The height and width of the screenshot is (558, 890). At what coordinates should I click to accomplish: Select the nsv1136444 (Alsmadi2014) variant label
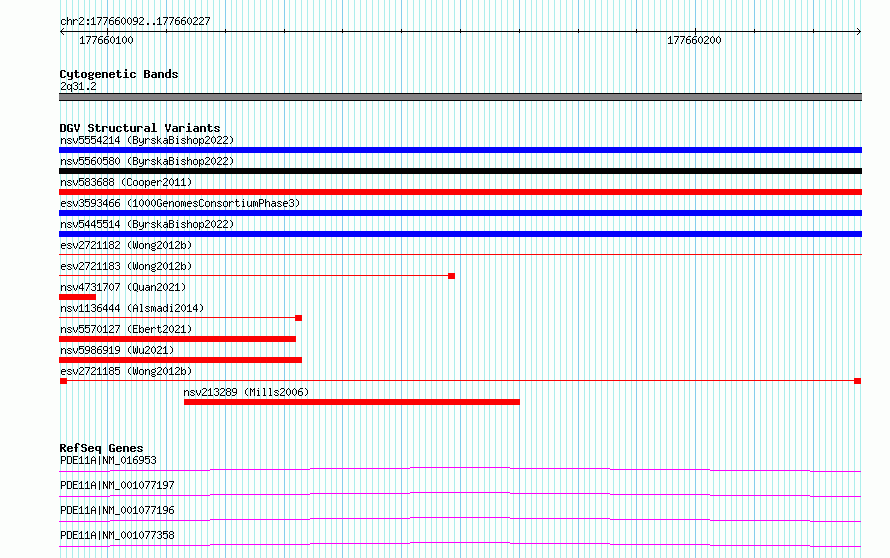[132, 308]
